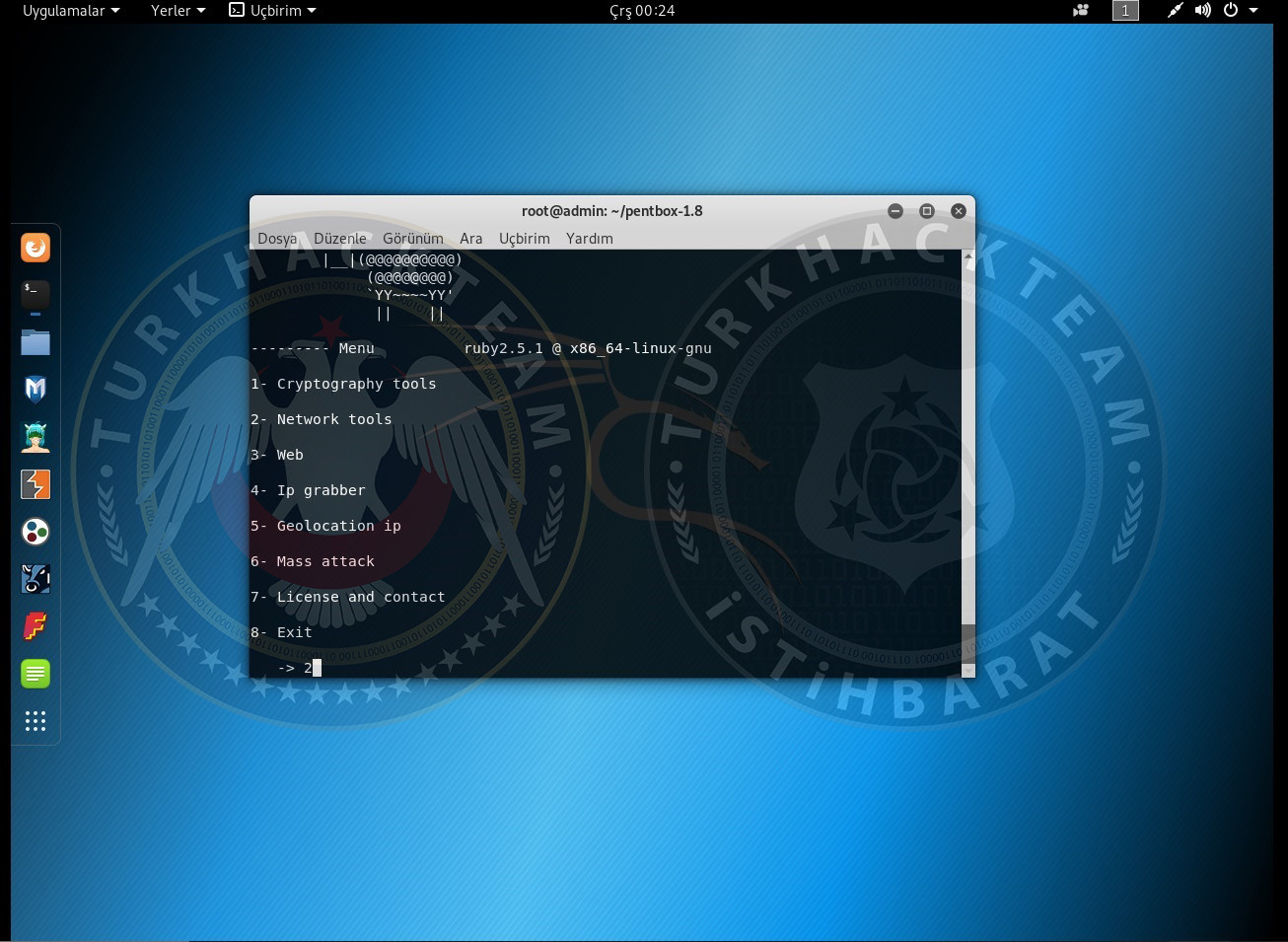Expand the Yerler places menu

(x=179, y=11)
